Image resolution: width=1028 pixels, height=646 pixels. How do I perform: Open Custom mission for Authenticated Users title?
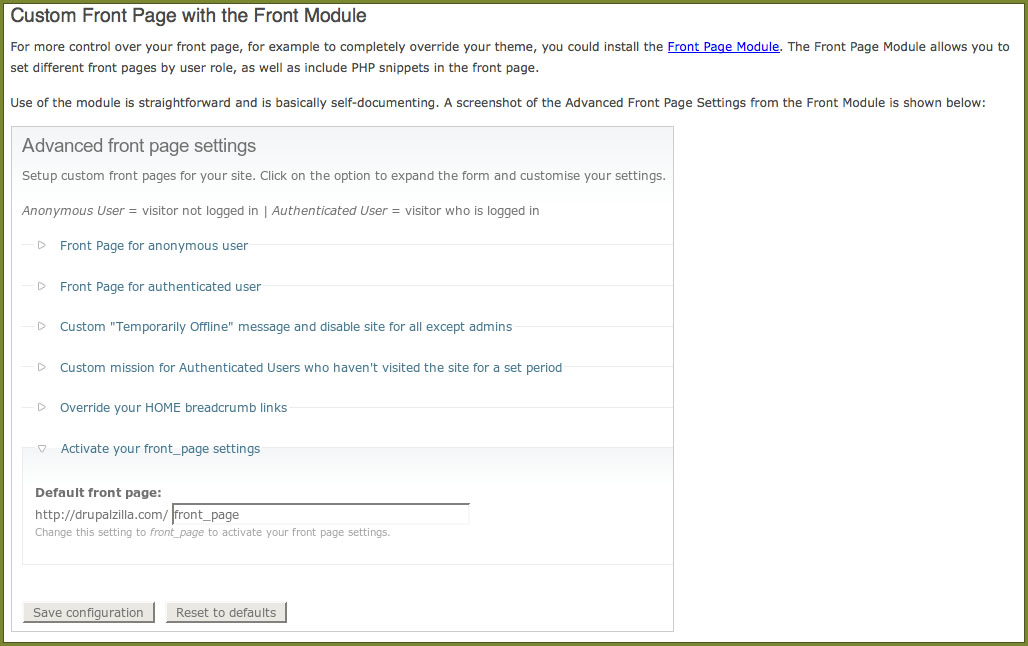coord(311,367)
